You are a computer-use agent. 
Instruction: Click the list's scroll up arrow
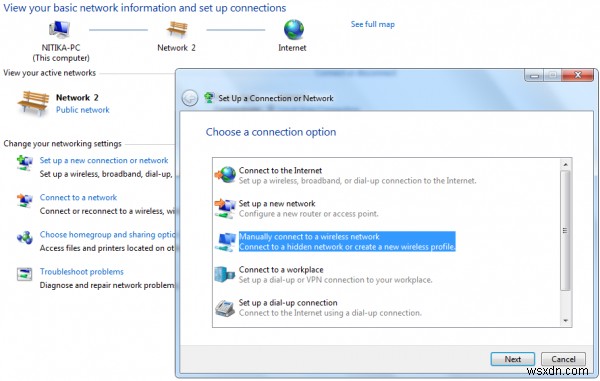point(566,164)
